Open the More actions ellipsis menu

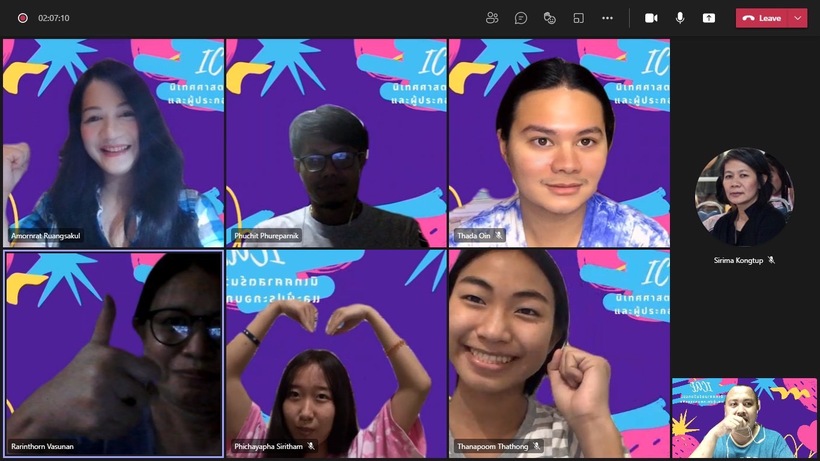click(x=607, y=18)
